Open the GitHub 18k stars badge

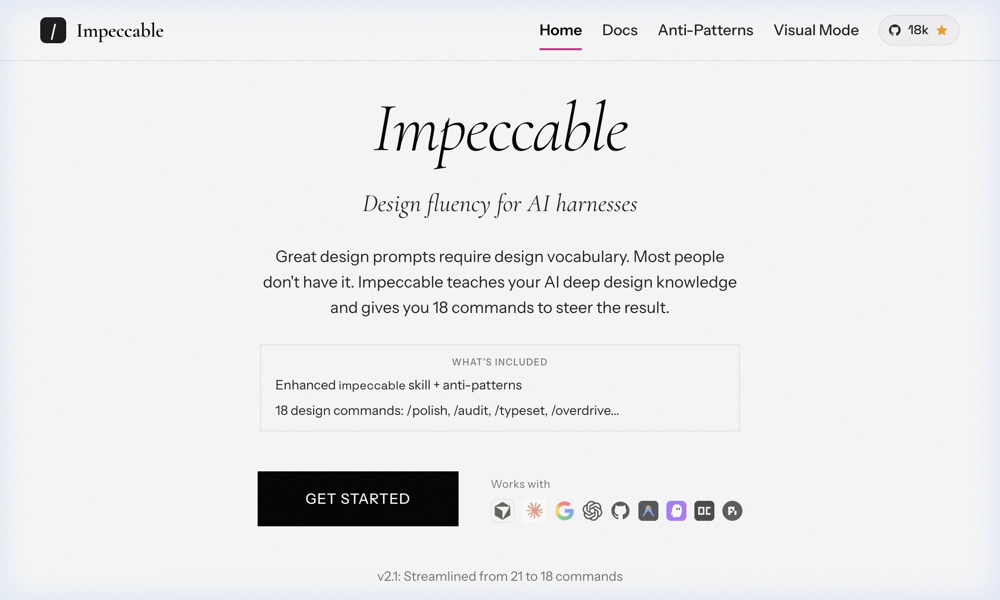[917, 30]
